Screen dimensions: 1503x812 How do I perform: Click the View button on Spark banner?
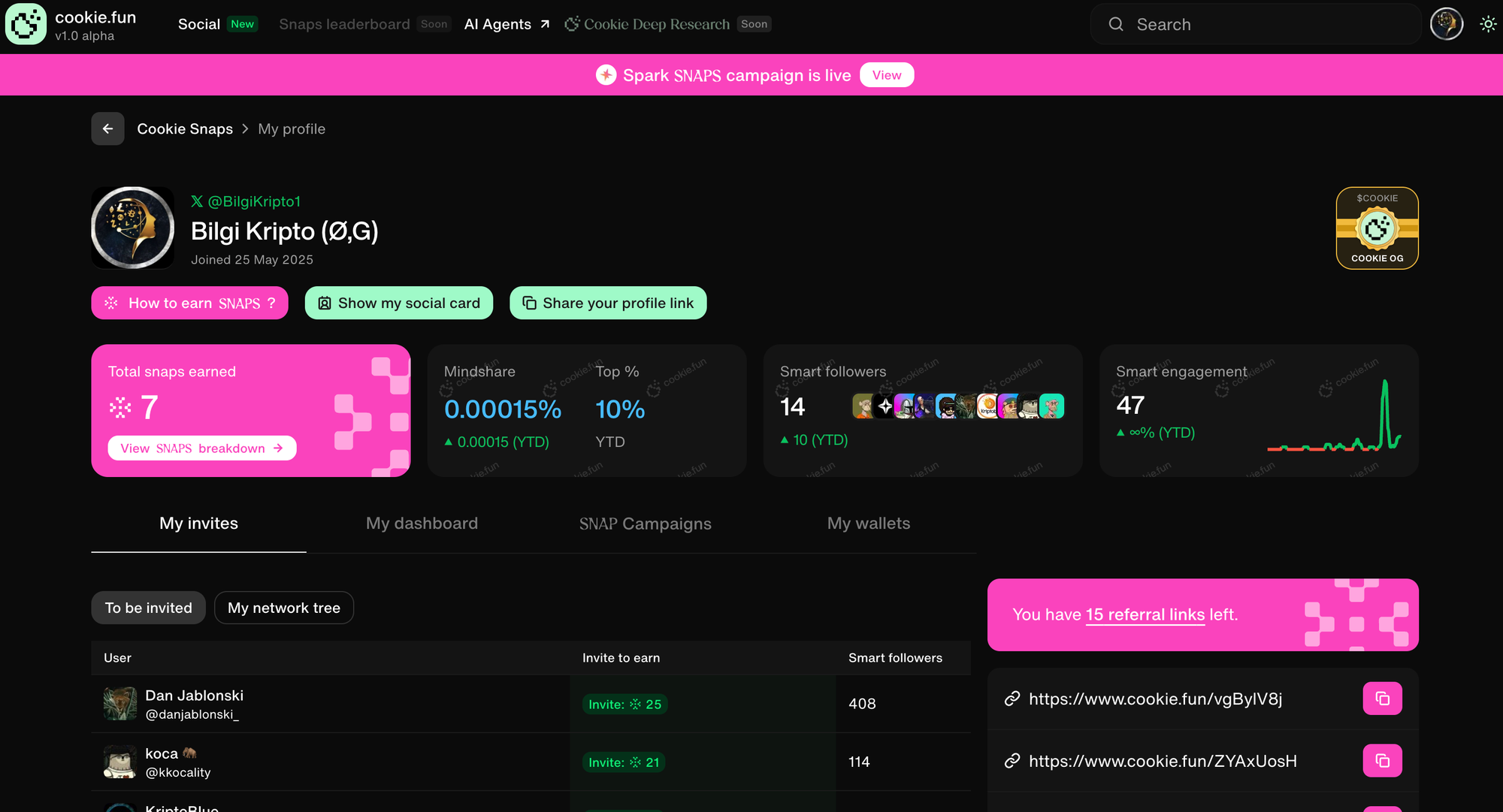click(887, 75)
